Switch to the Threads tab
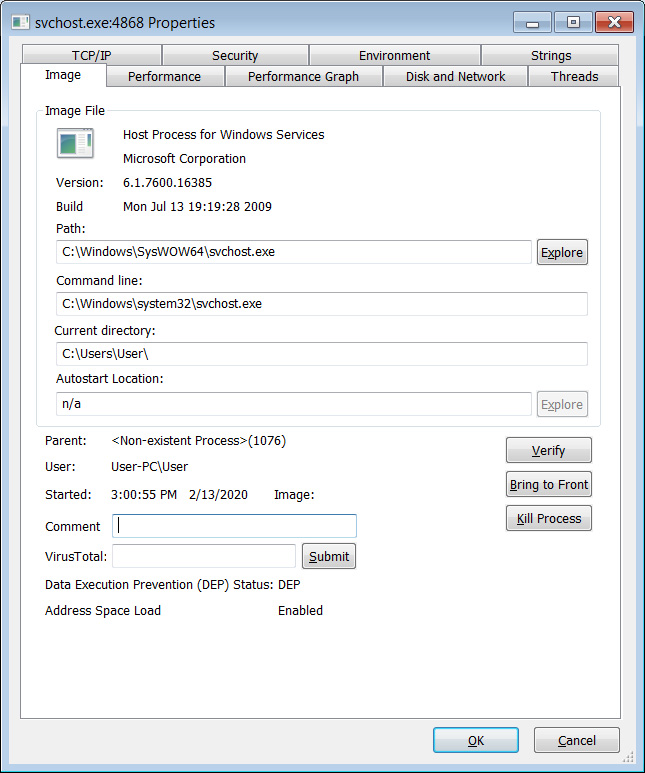 [x=574, y=76]
